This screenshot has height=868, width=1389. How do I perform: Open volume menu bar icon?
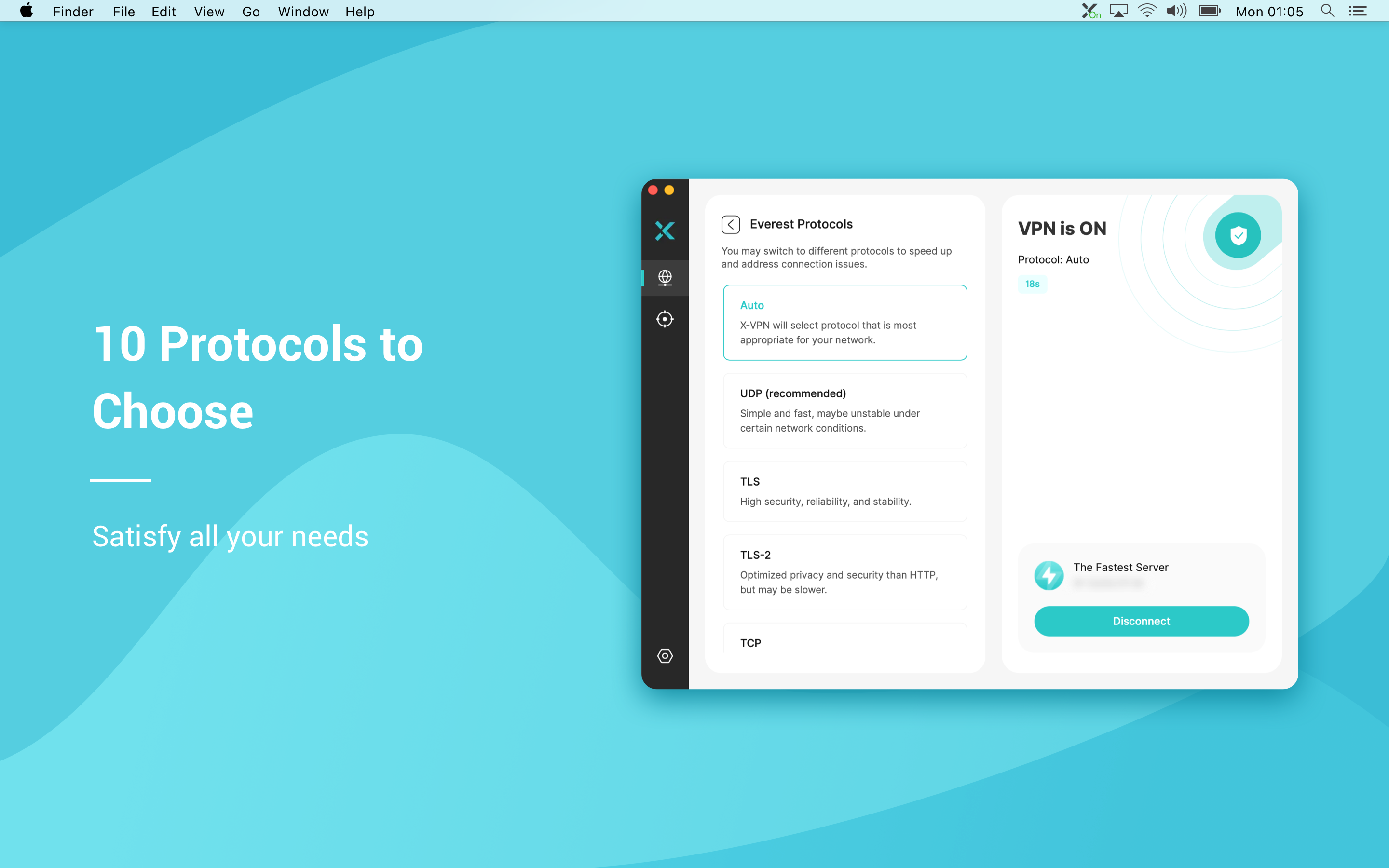click(1176, 11)
